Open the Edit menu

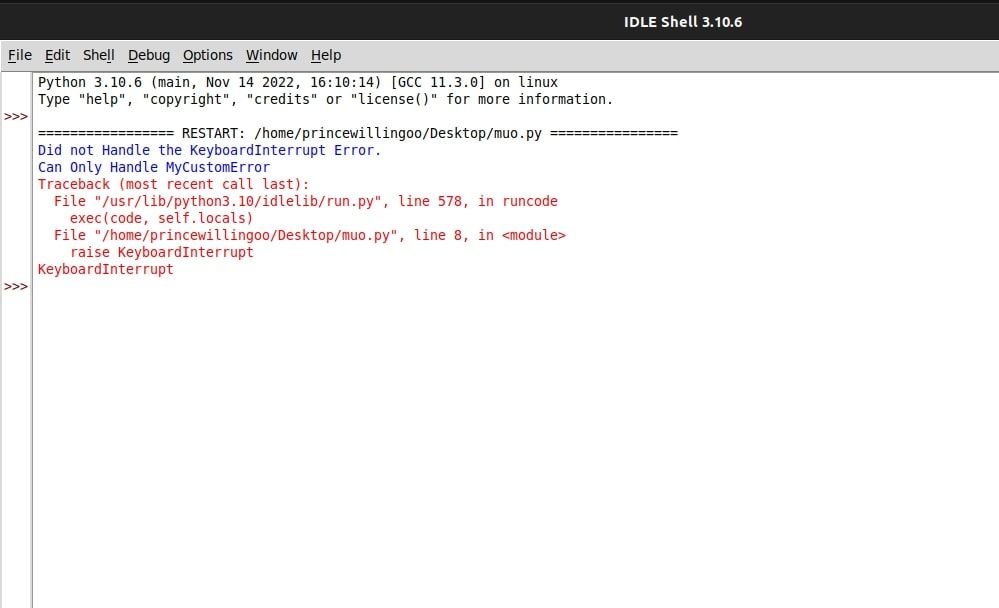57,55
